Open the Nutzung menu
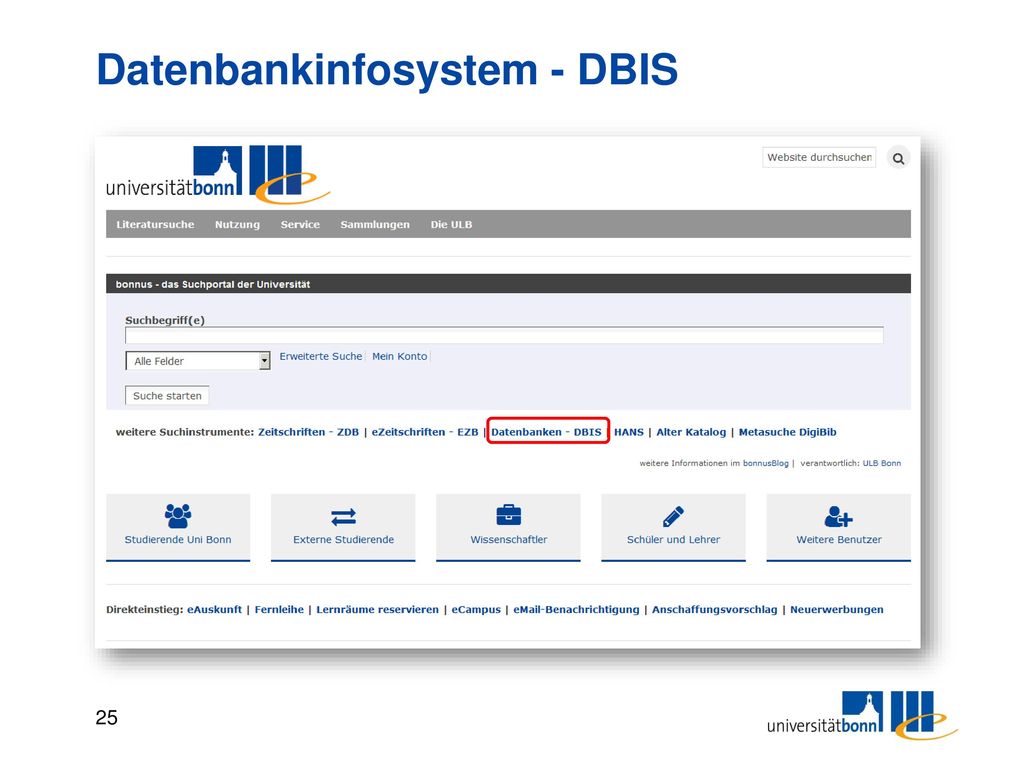 (x=237, y=225)
